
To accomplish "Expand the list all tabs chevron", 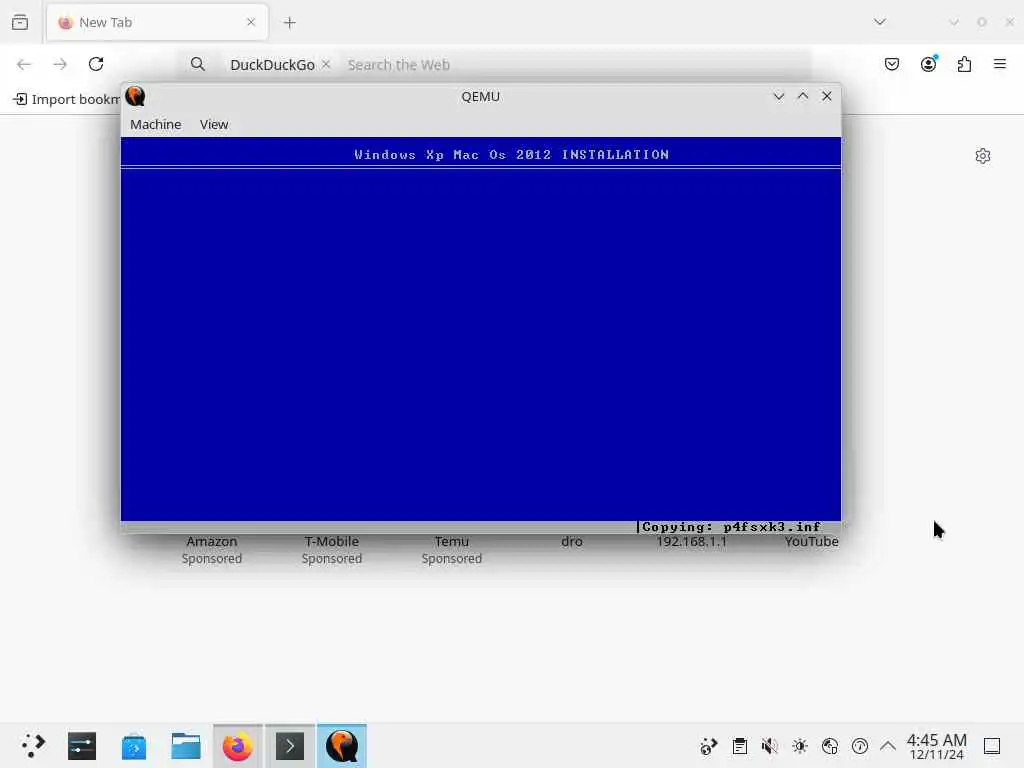I will [880, 22].
